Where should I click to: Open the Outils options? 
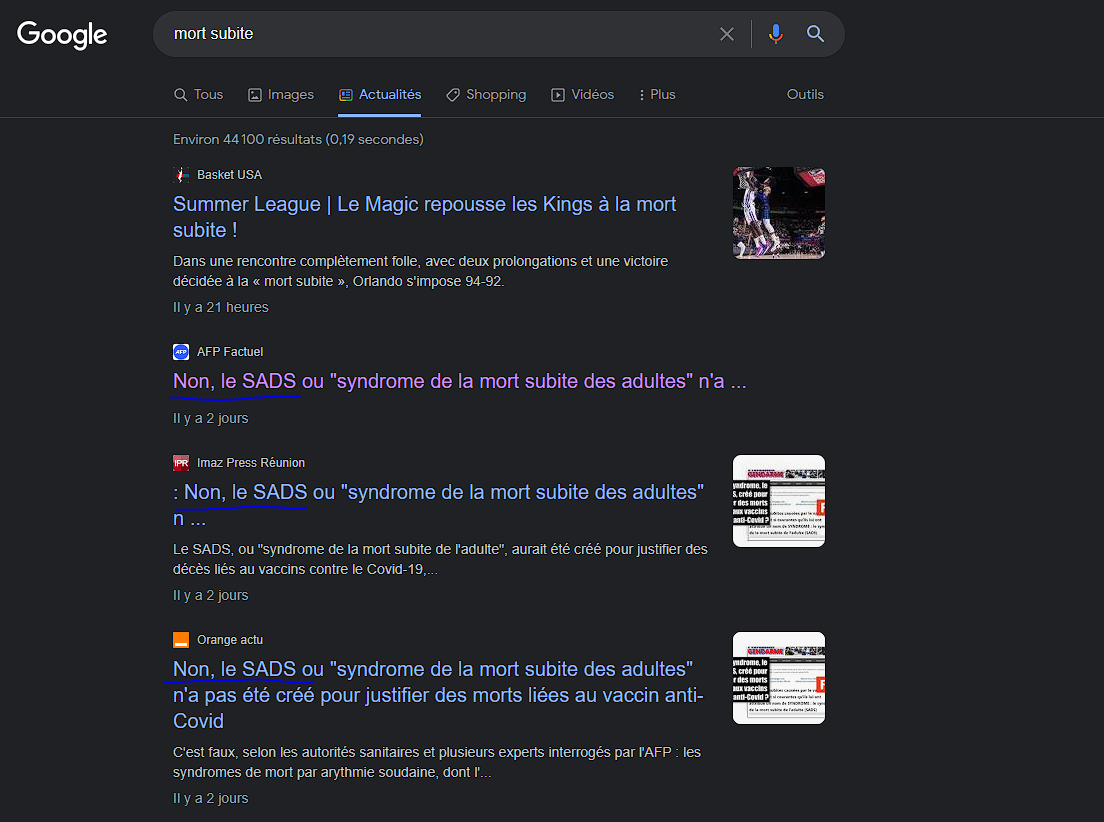pos(805,94)
